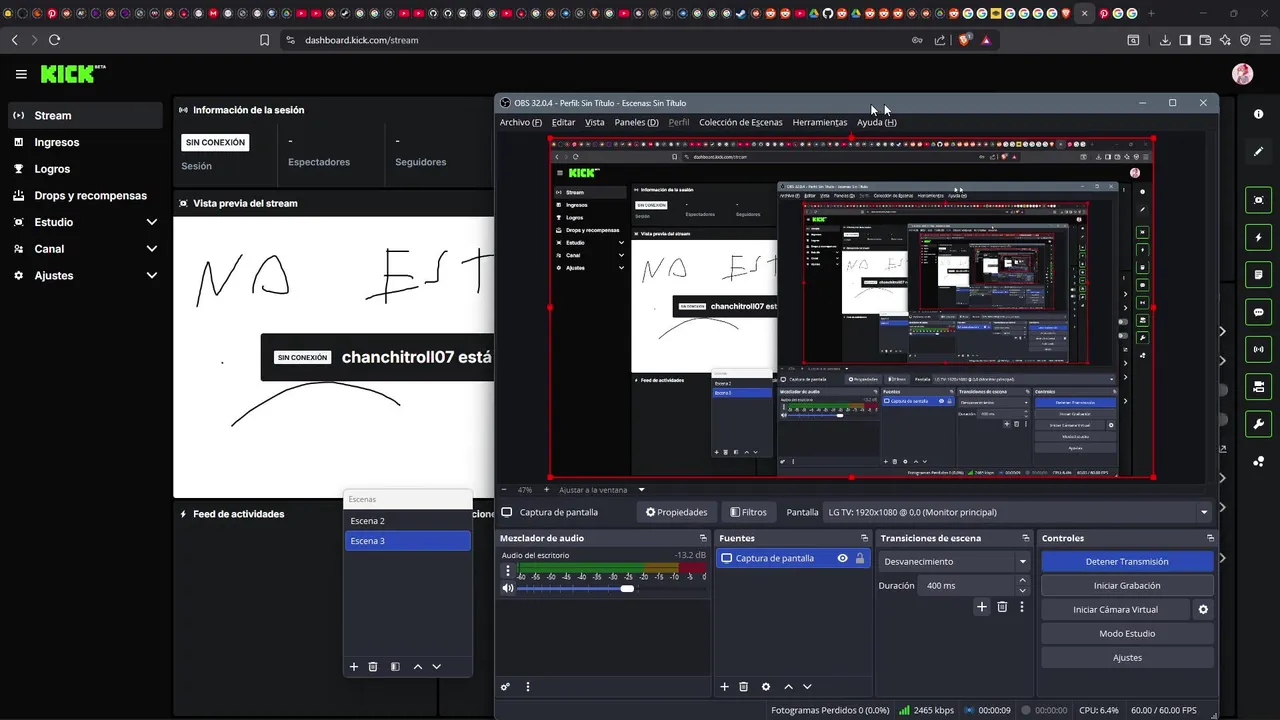The height and width of the screenshot is (720, 1280).
Task: Move the selected source down in Fuentes
Action: click(807, 687)
